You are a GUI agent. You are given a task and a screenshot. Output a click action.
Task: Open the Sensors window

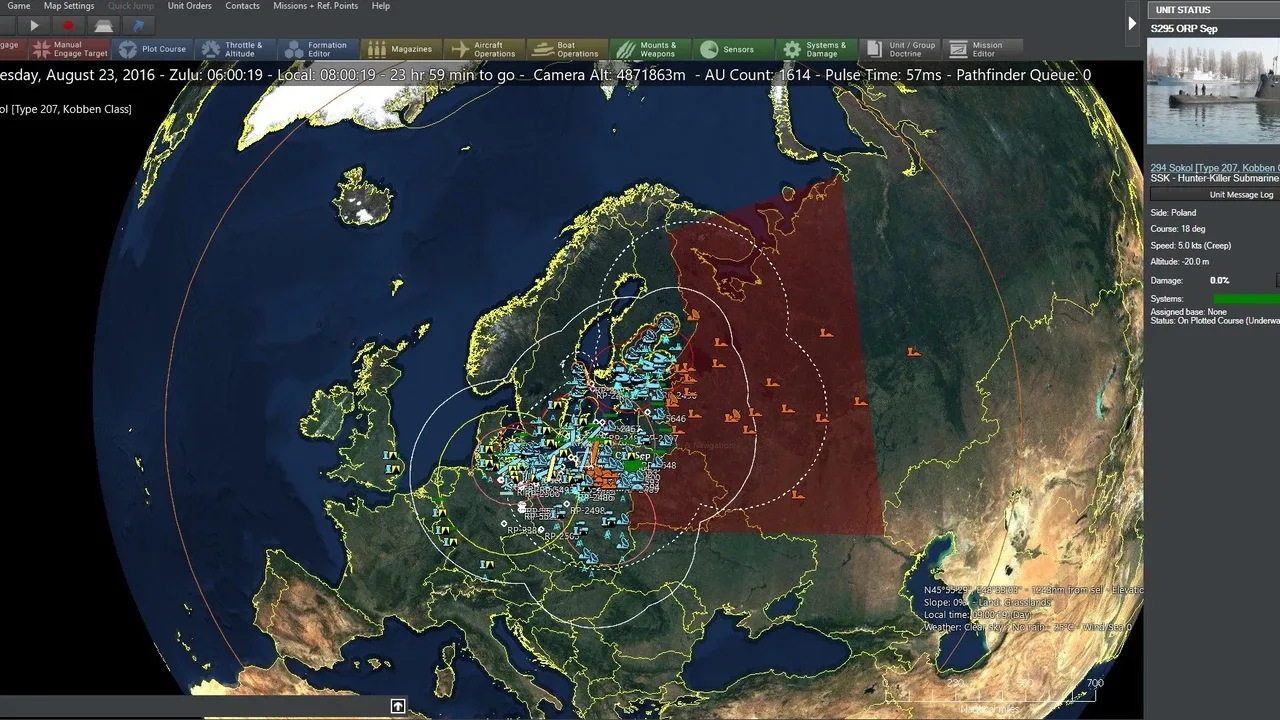click(x=729, y=49)
